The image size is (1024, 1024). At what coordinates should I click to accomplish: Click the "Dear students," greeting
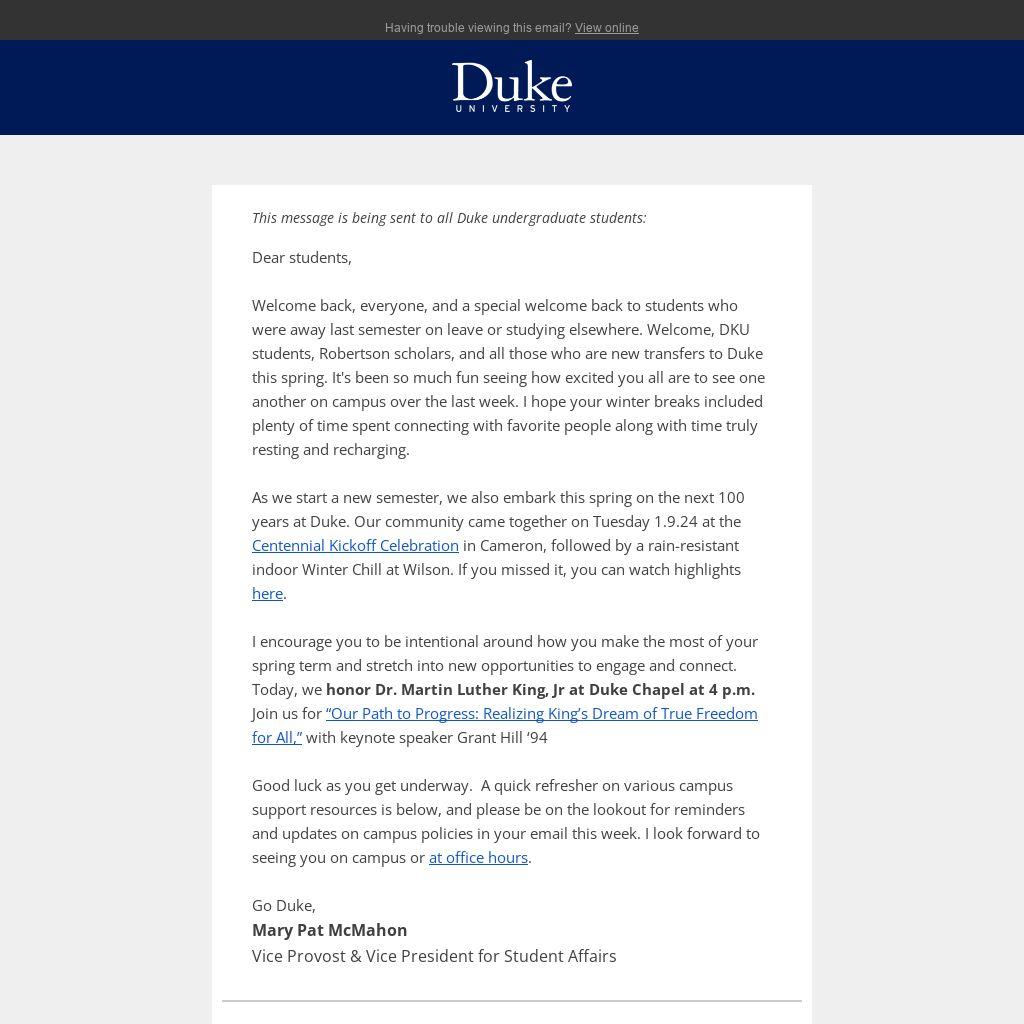302,257
